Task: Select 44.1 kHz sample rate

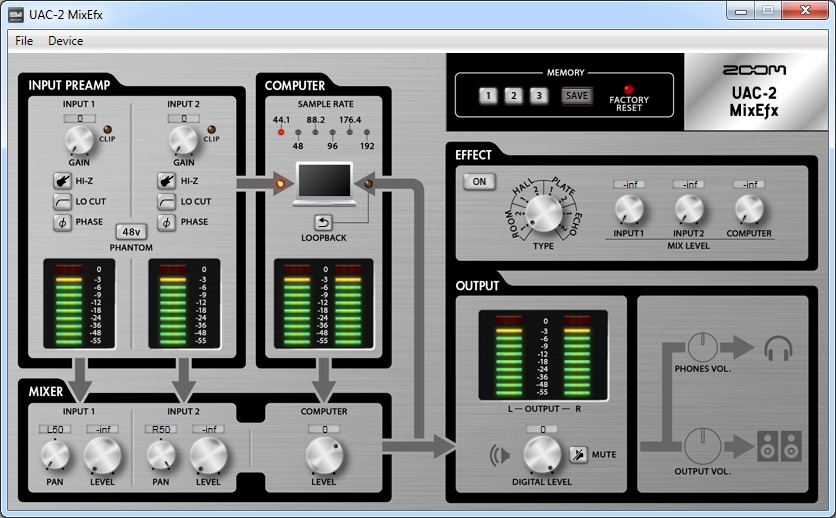Action: pos(281,132)
